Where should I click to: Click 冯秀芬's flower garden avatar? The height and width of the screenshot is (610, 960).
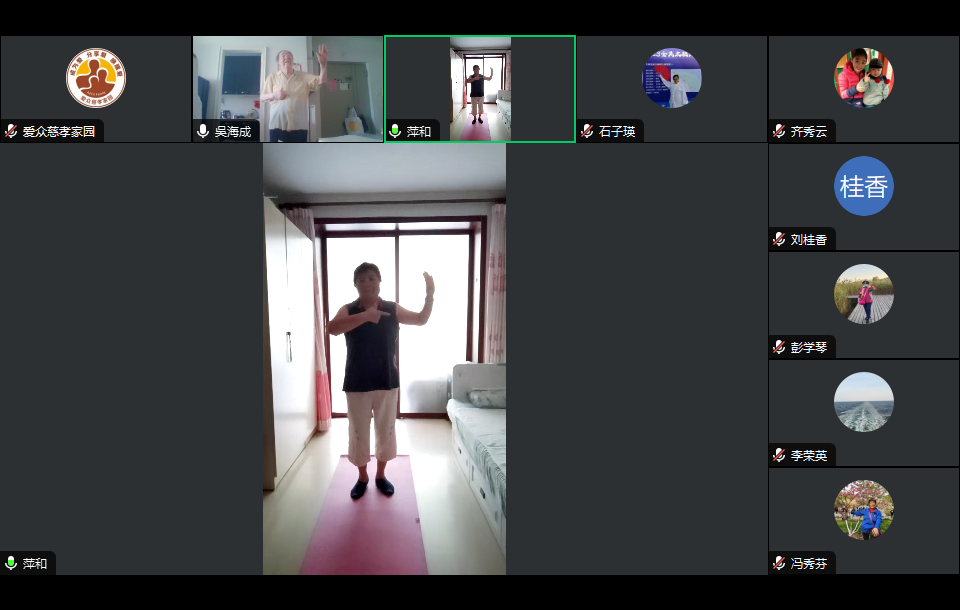(x=864, y=510)
